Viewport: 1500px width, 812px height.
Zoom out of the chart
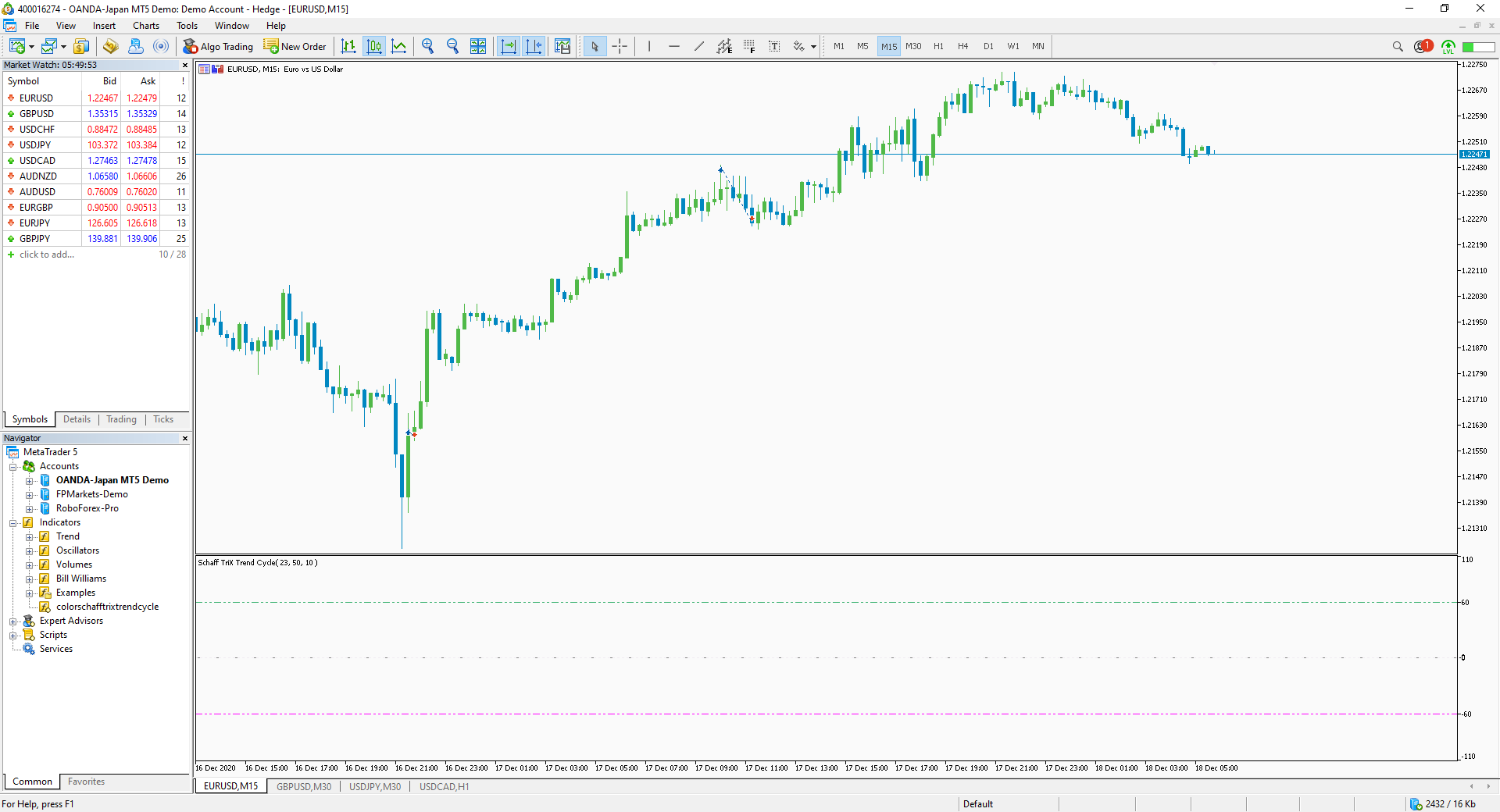tap(452, 46)
